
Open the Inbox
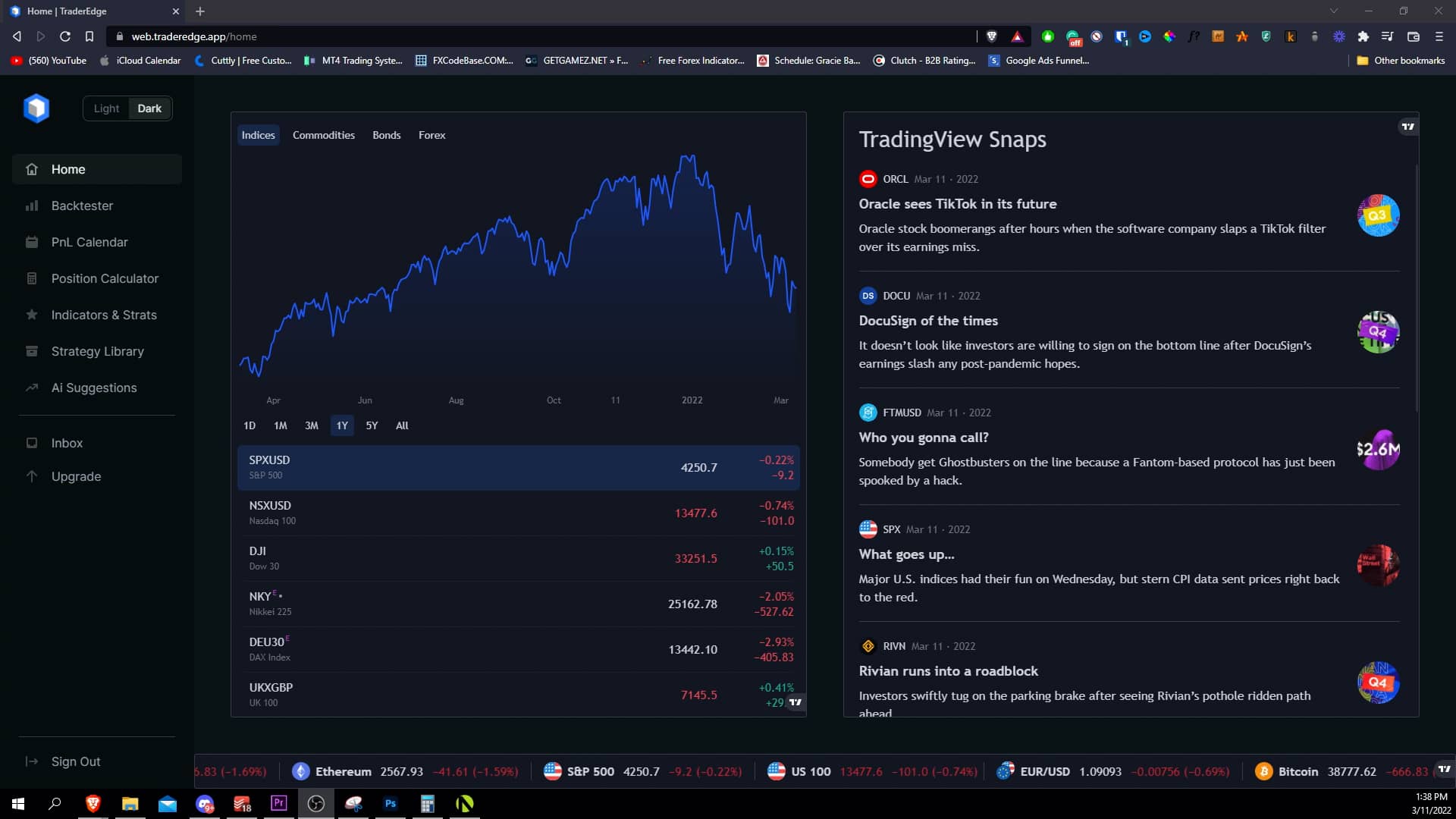coord(67,443)
